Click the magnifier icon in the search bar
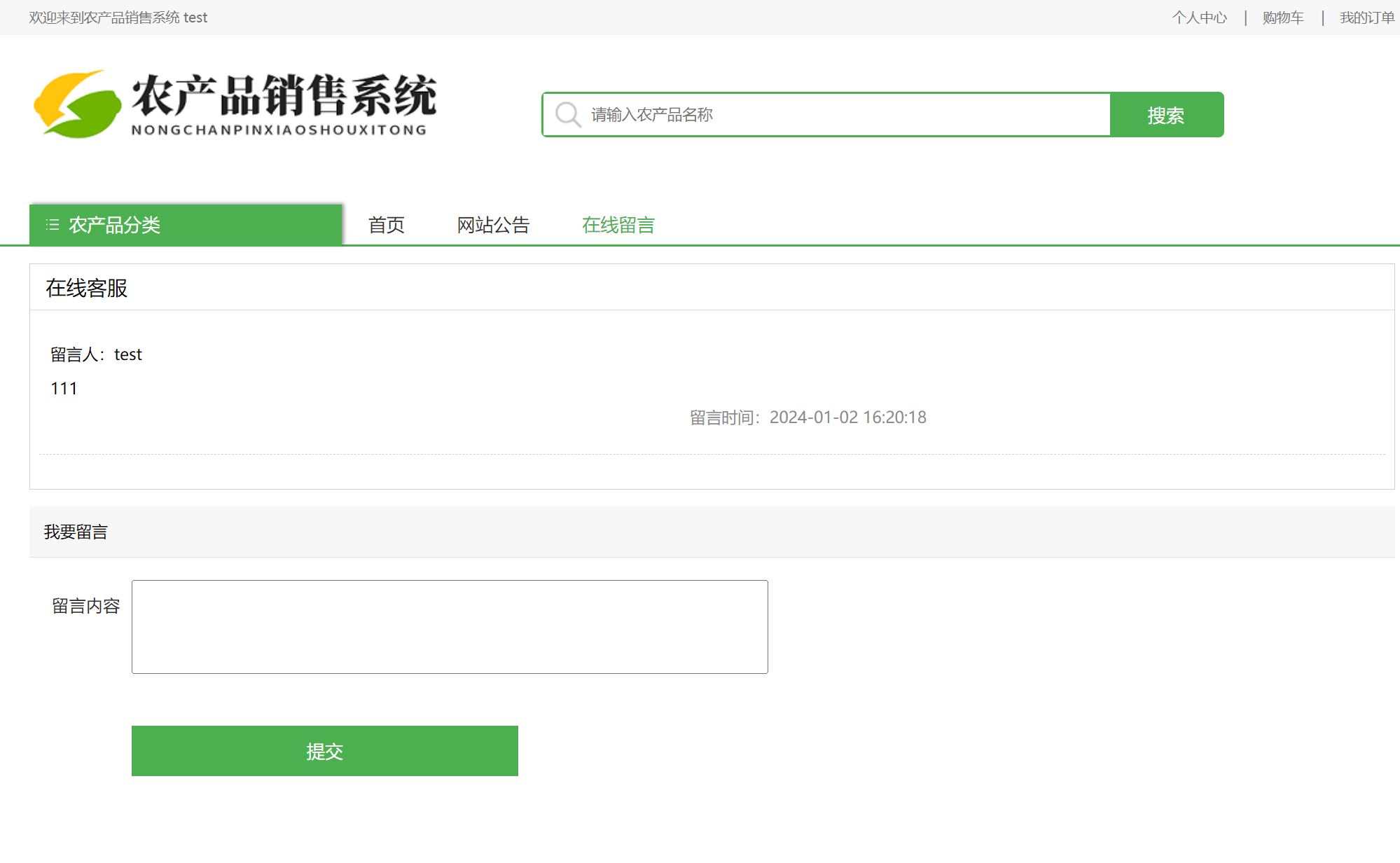Image resolution: width=1400 pixels, height=863 pixels. pos(567,114)
